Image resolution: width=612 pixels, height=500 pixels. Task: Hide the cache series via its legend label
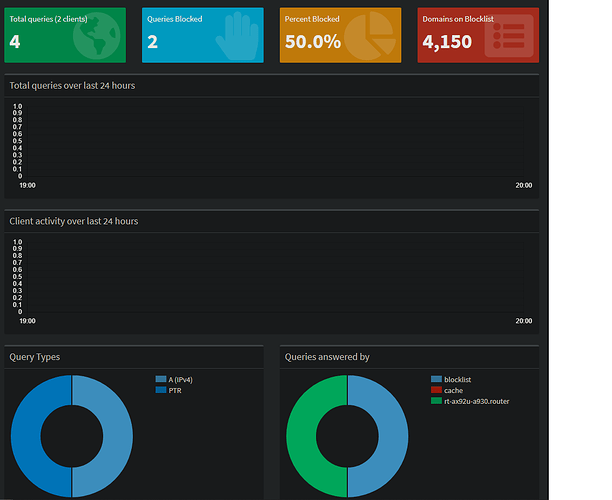[x=454, y=390]
